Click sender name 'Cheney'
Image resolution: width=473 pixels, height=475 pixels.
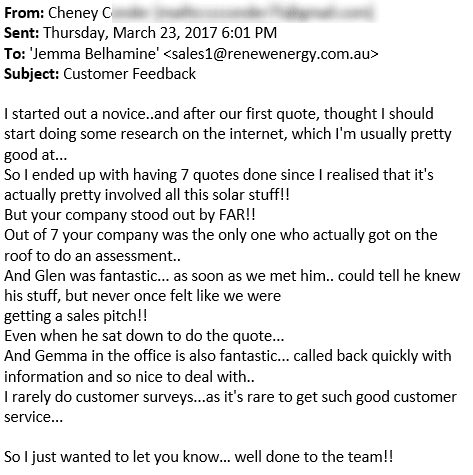tap(73, 13)
